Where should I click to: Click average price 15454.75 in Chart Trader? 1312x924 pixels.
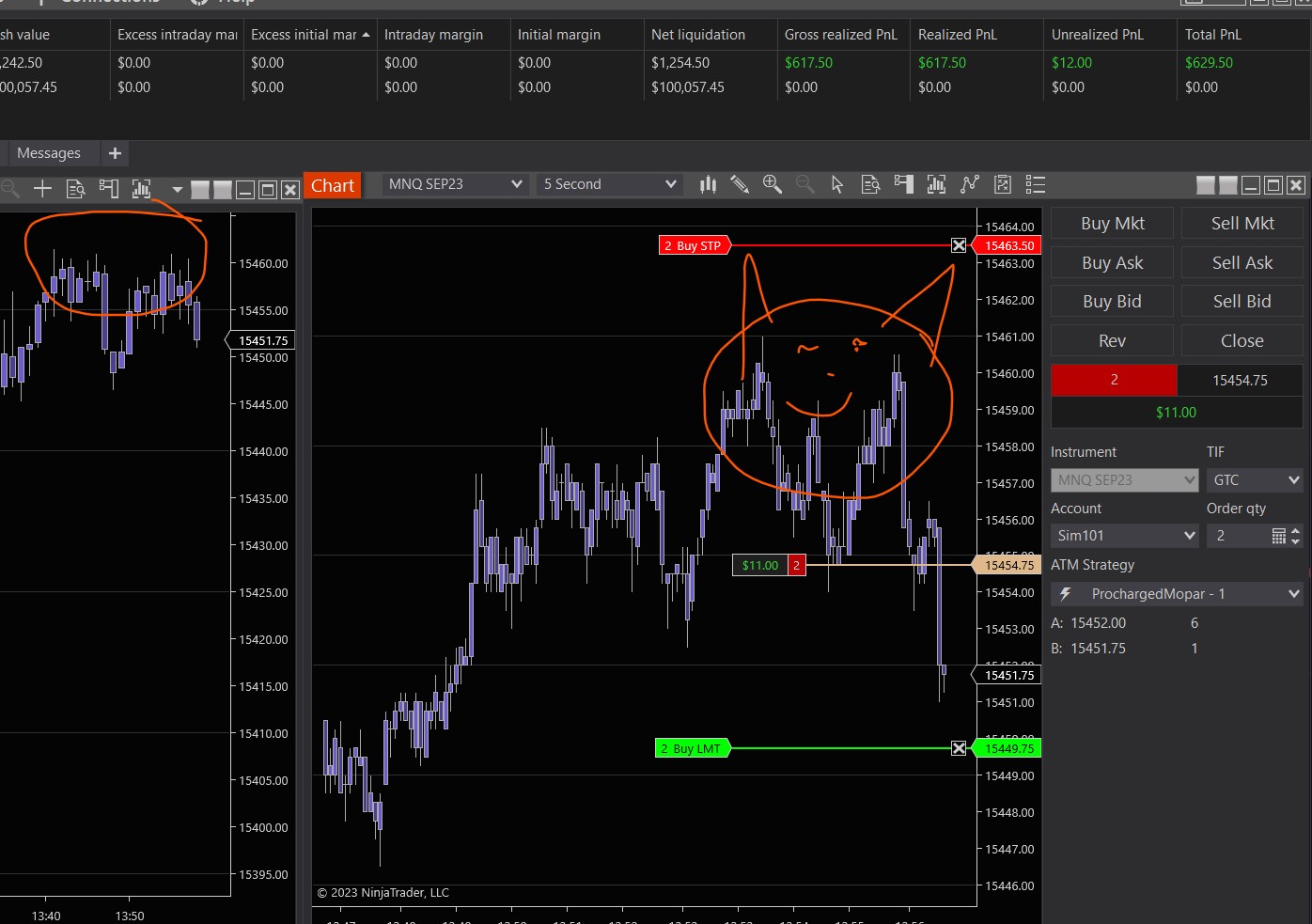coord(1240,380)
